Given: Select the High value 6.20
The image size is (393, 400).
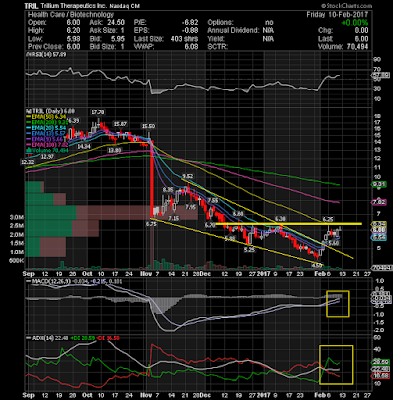Looking at the screenshot, I should click(73, 31).
